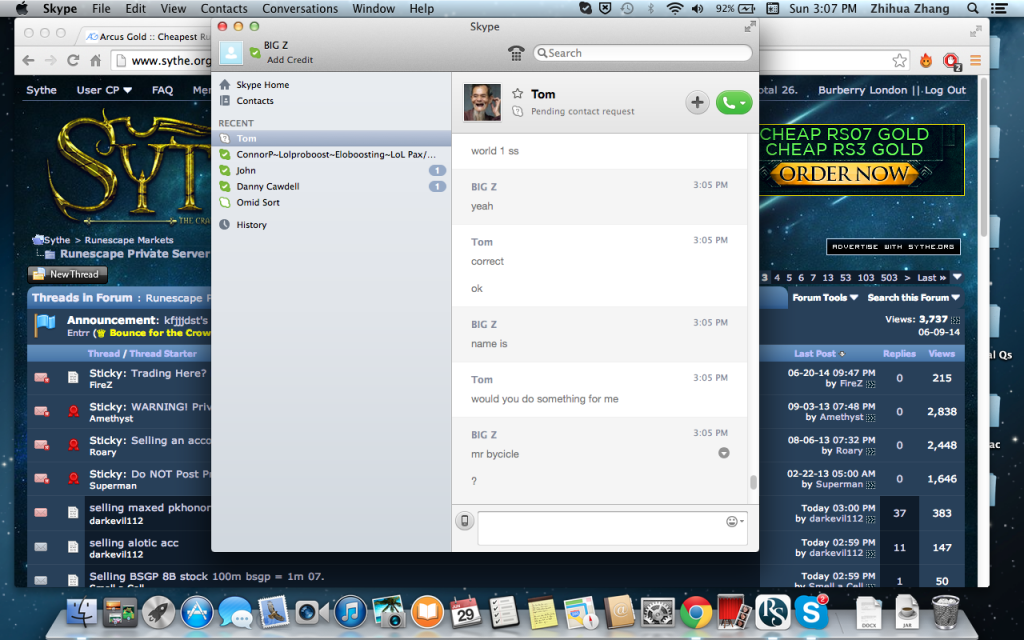1024x640 pixels.
Task: Open the Danny Cawdell conversation
Action: pos(332,187)
